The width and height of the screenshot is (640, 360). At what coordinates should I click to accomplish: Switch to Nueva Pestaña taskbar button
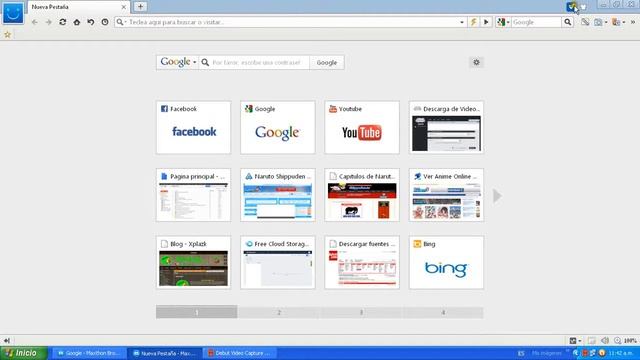tap(164, 353)
